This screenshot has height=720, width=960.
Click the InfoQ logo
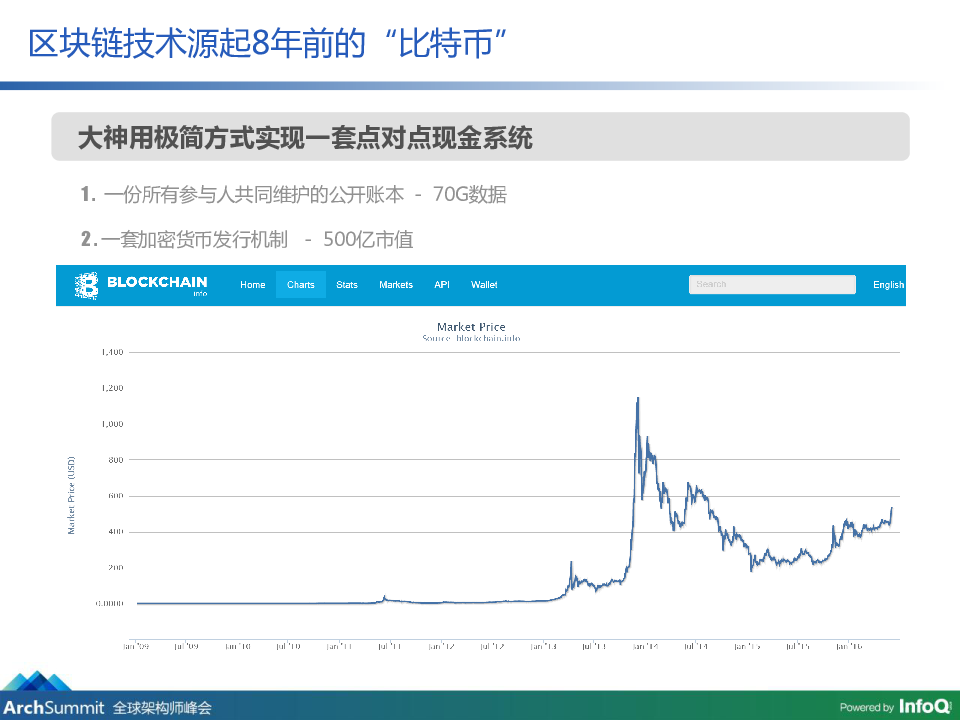point(924,706)
